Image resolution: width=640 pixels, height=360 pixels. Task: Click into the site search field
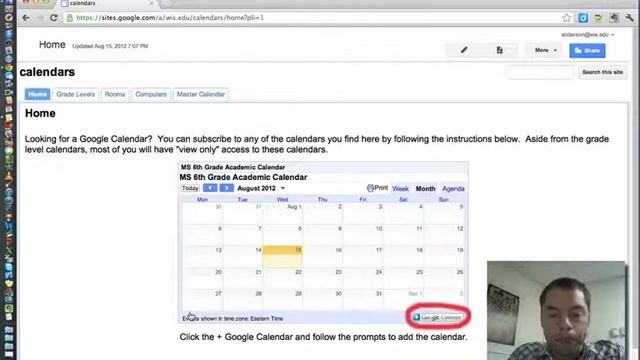point(540,72)
